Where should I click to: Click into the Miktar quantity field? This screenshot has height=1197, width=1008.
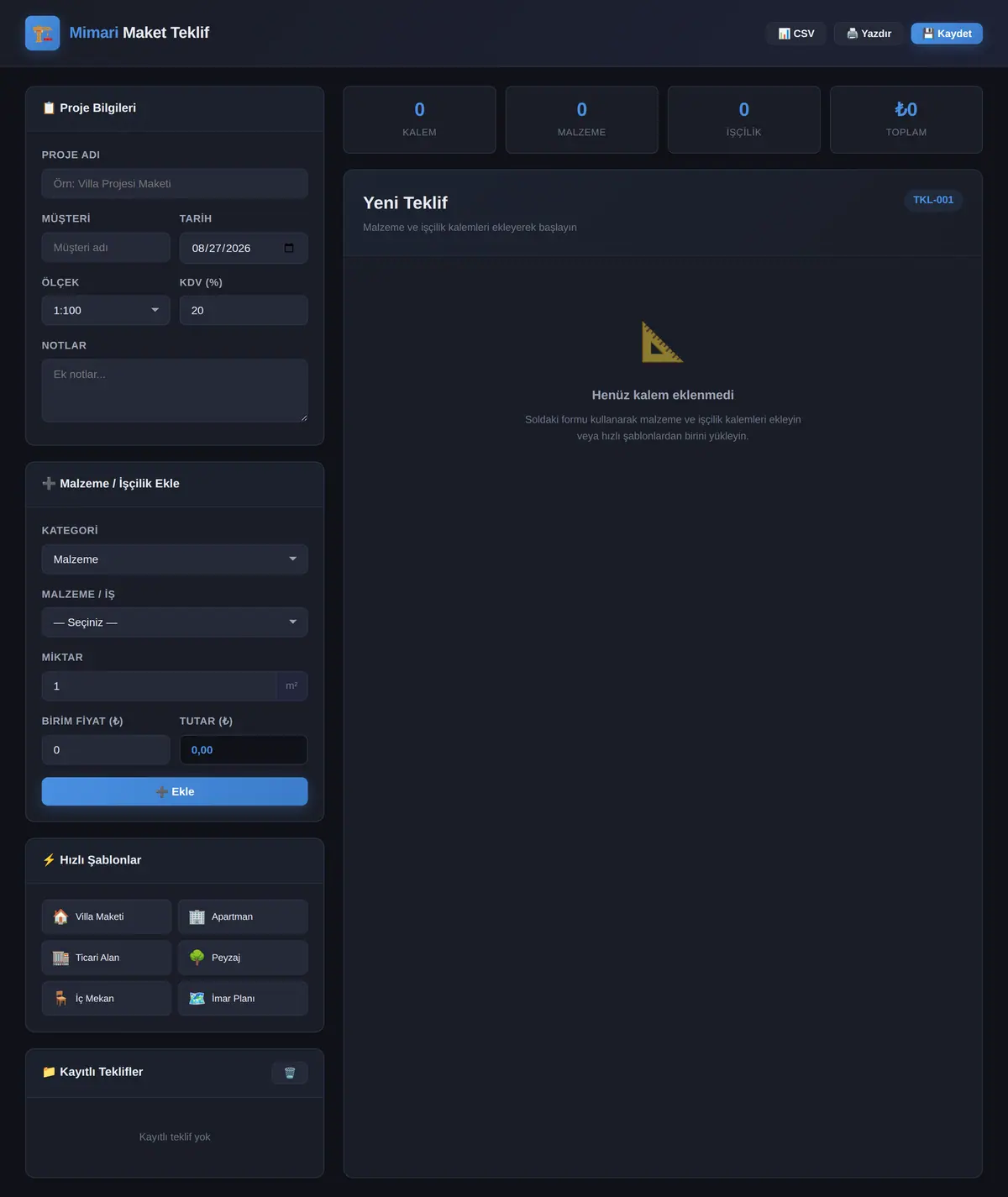159,686
